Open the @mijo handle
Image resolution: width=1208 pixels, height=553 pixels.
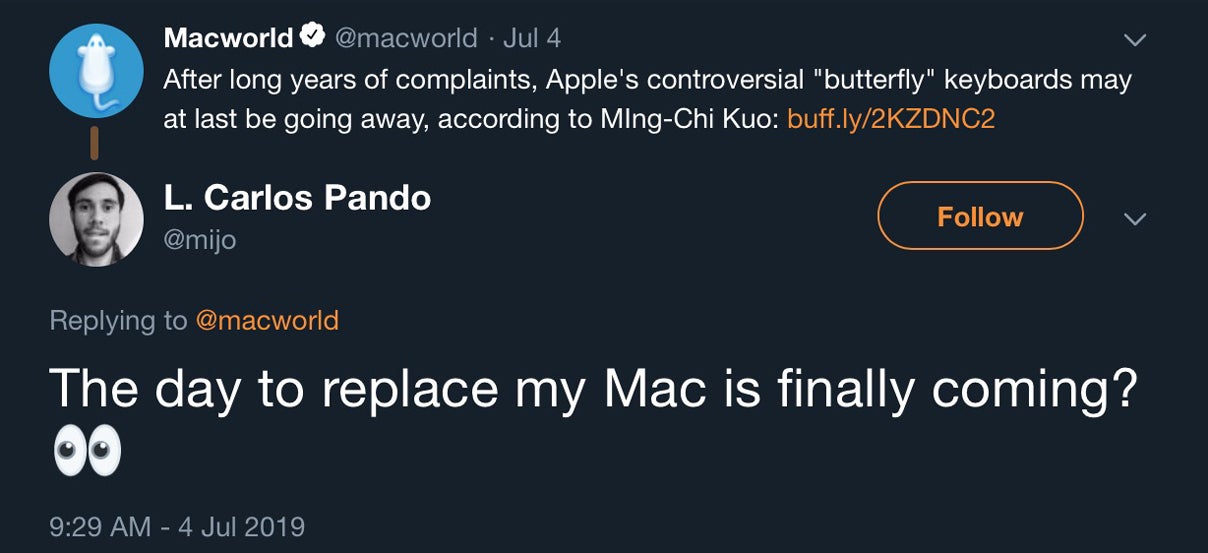pyautogui.click(x=200, y=240)
